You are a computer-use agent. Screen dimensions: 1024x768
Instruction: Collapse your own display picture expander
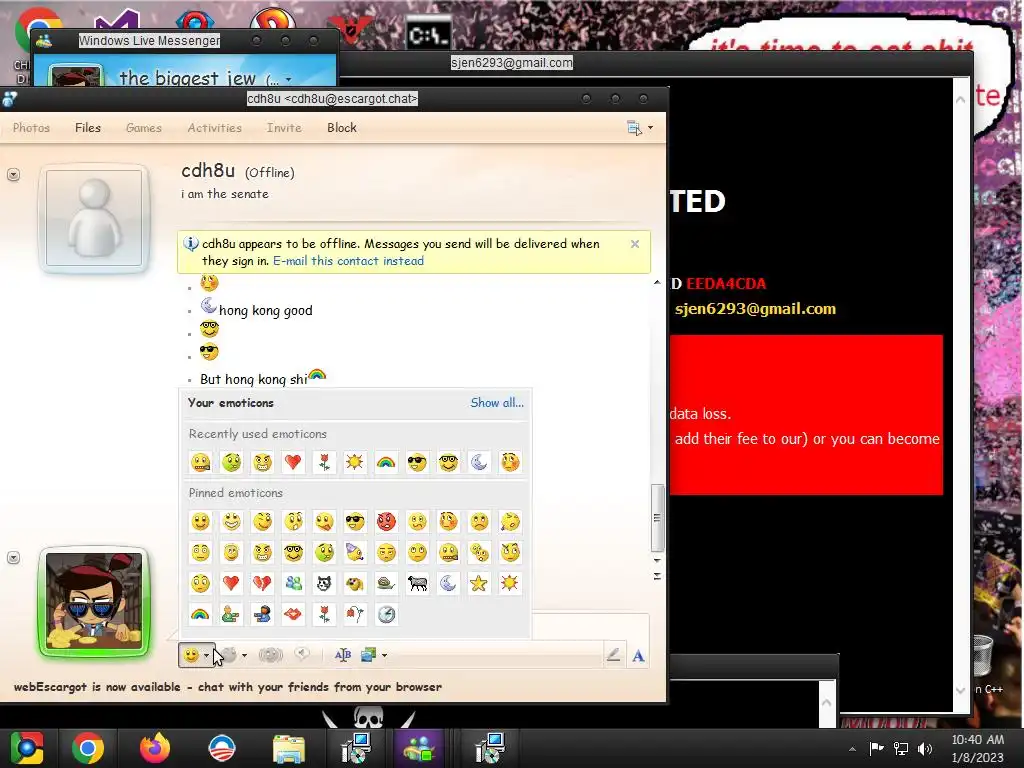click(13, 558)
